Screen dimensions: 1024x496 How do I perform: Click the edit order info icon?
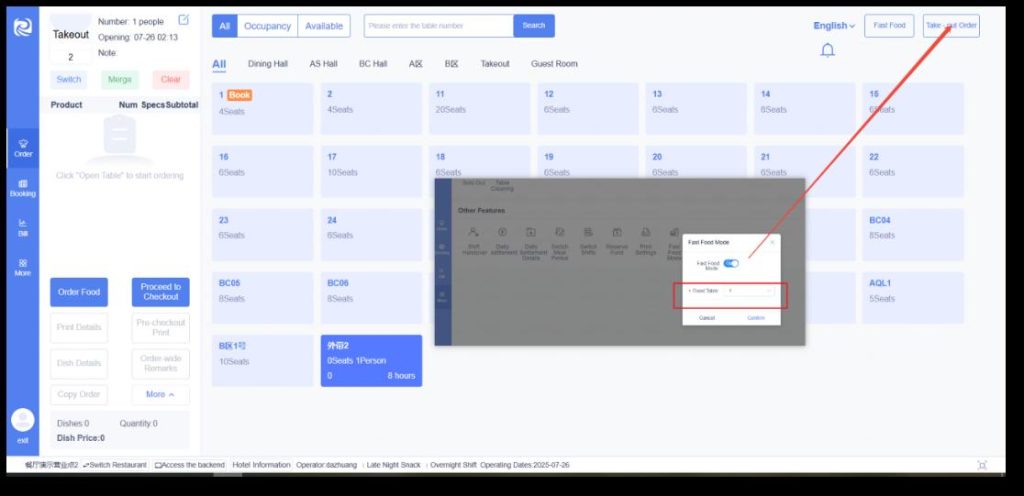183,20
